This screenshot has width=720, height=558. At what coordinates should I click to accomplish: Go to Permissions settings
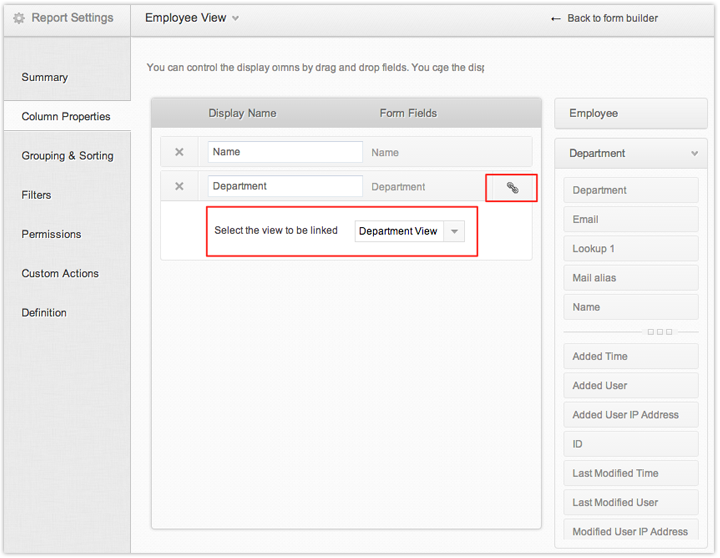(x=51, y=234)
